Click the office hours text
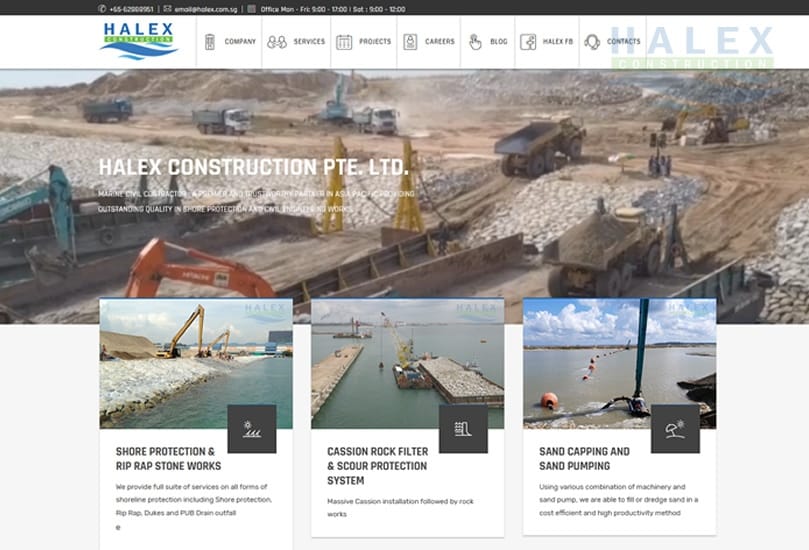 tap(333, 9)
